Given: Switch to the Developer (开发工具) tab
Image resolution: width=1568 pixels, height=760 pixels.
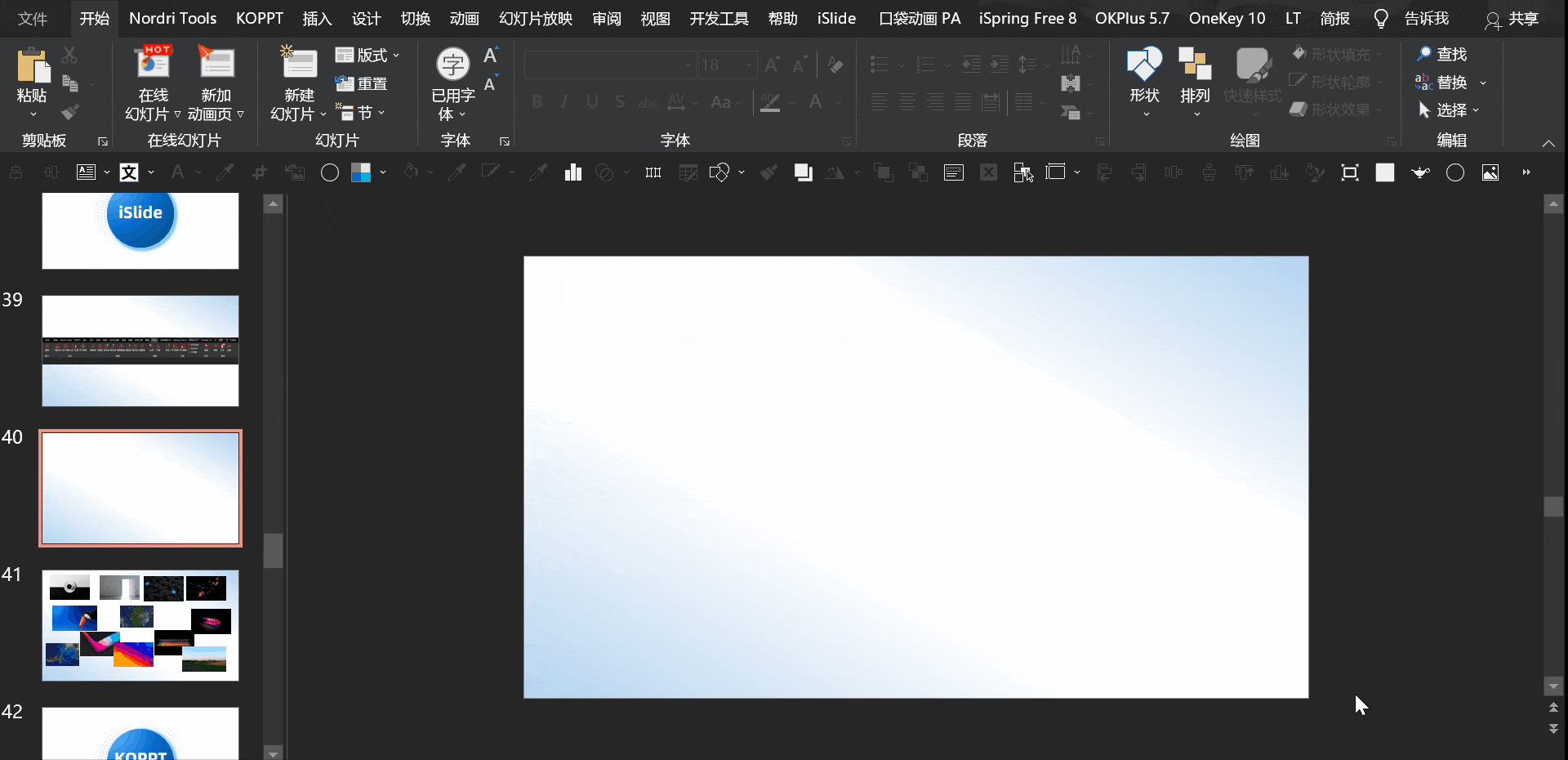Looking at the screenshot, I should [719, 19].
